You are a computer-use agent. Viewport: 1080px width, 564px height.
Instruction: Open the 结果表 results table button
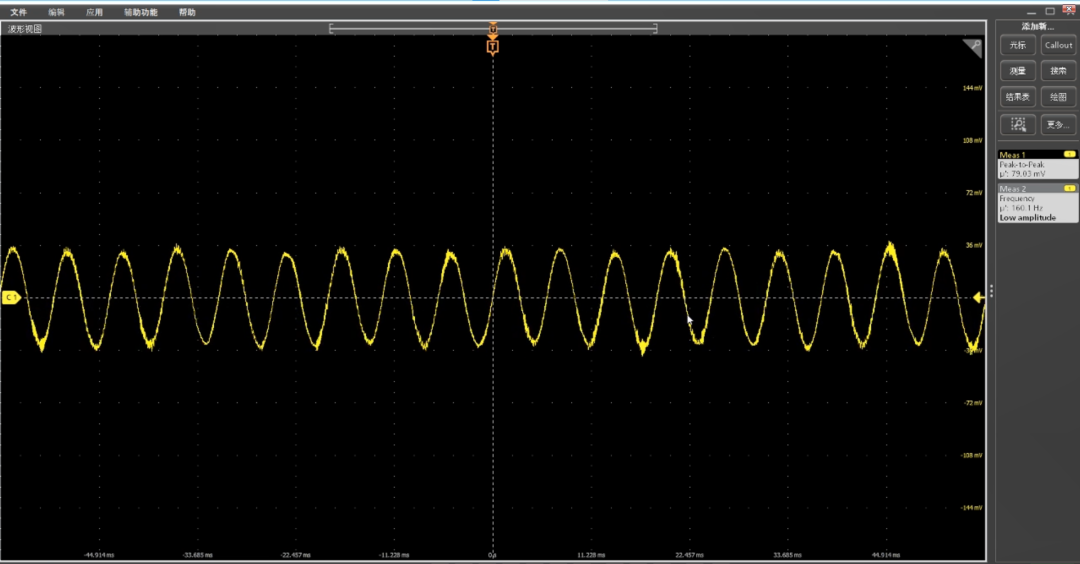point(1017,97)
